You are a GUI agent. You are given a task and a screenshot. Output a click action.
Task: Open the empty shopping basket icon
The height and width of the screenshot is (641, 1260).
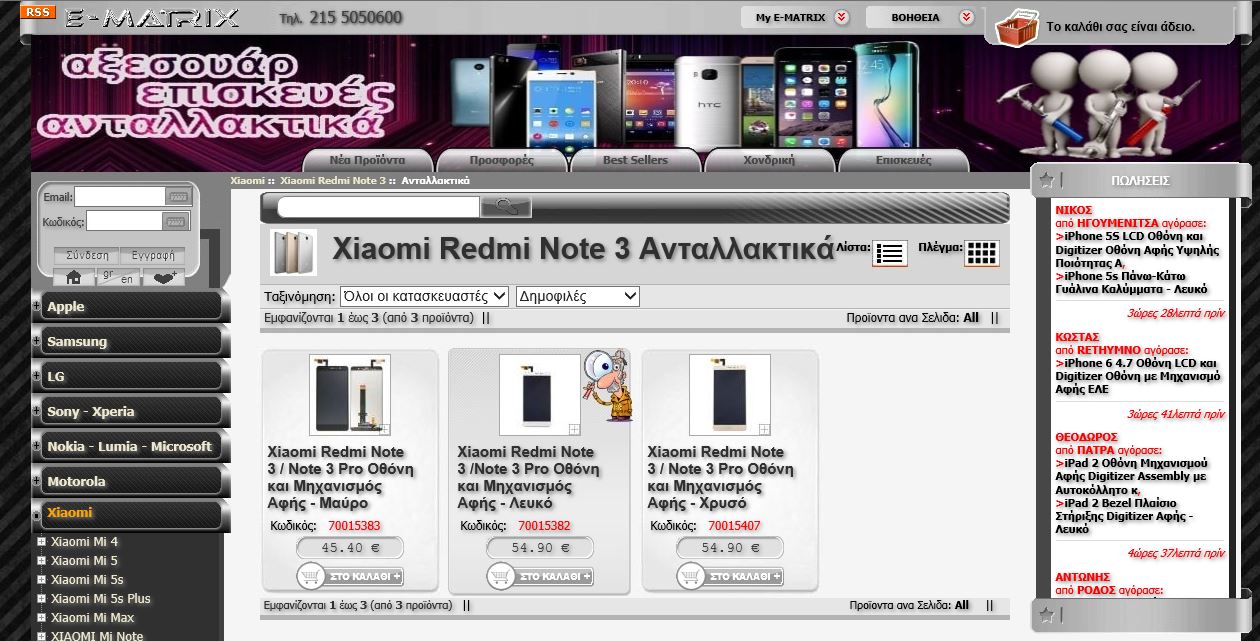point(1017,27)
